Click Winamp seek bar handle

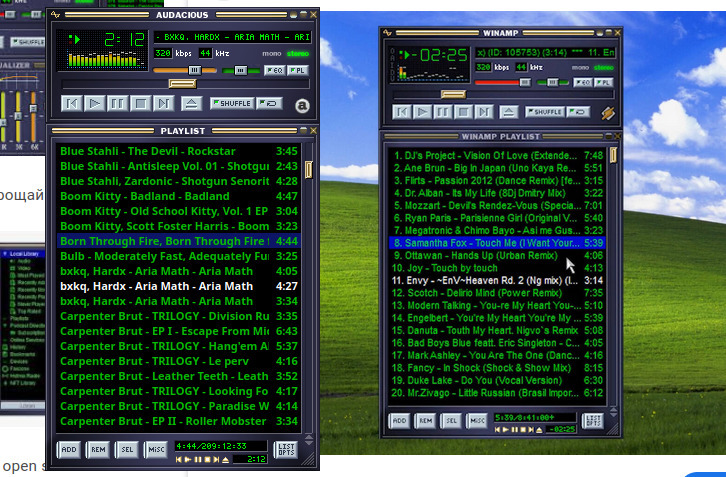click(453, 94)
